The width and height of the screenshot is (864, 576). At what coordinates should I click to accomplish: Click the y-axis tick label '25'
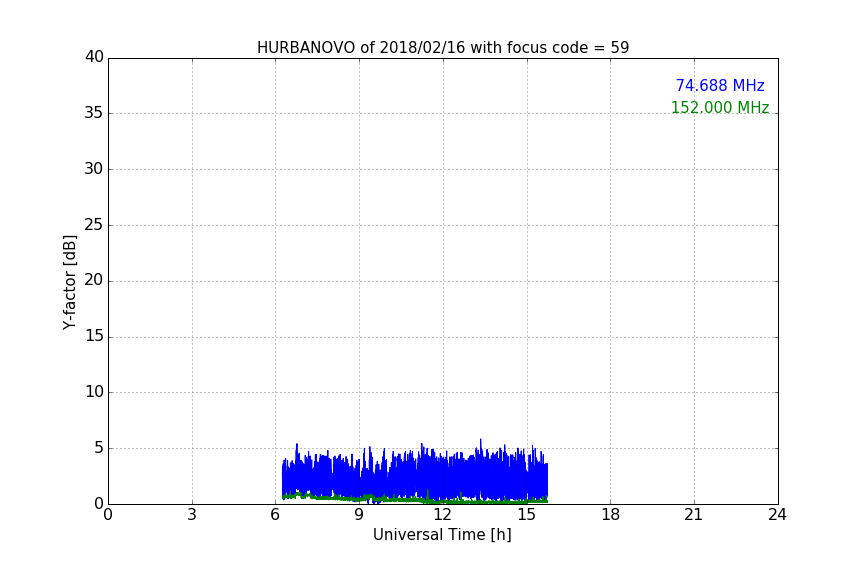[x=94, y=224]
